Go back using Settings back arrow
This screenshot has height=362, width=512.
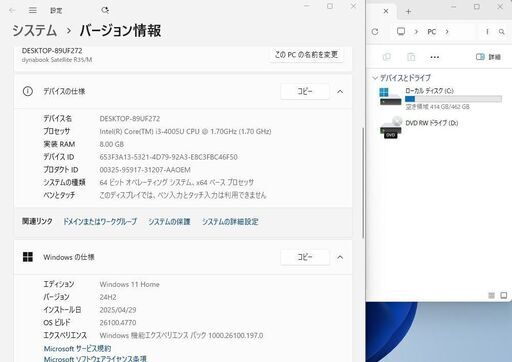click(x=12, y=10)
